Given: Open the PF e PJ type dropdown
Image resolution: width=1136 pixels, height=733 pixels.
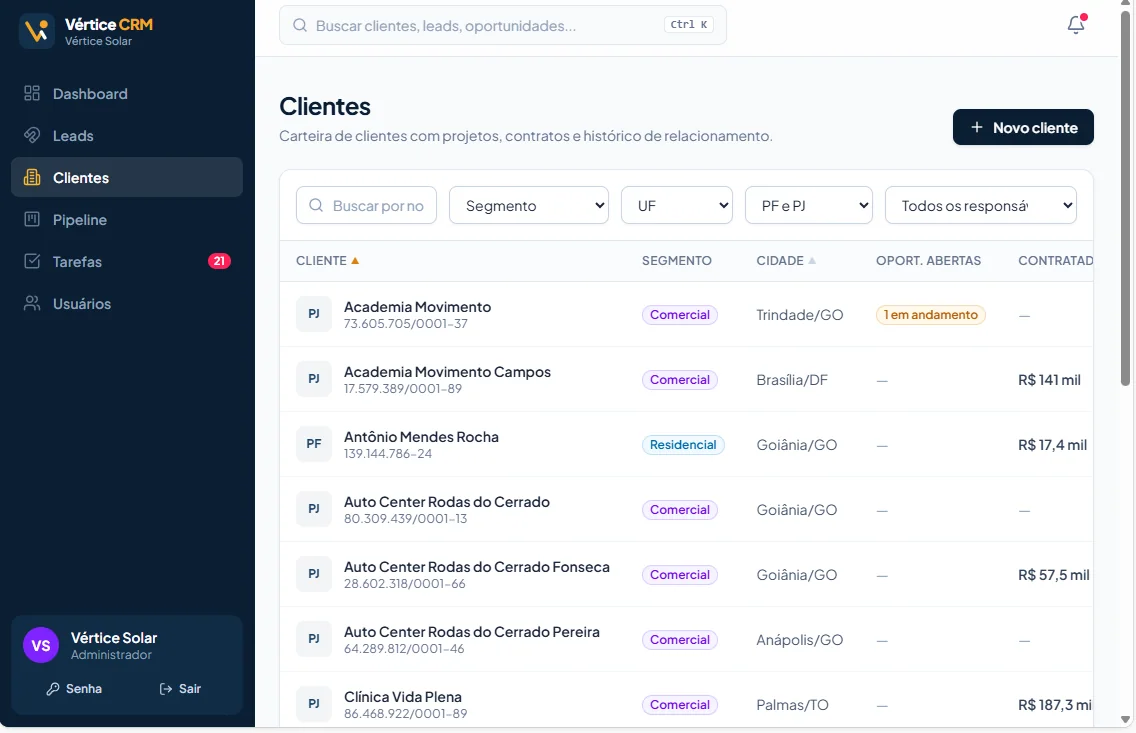Looking at the screenshot, I should pyautogui.click(x=809, y=206).
